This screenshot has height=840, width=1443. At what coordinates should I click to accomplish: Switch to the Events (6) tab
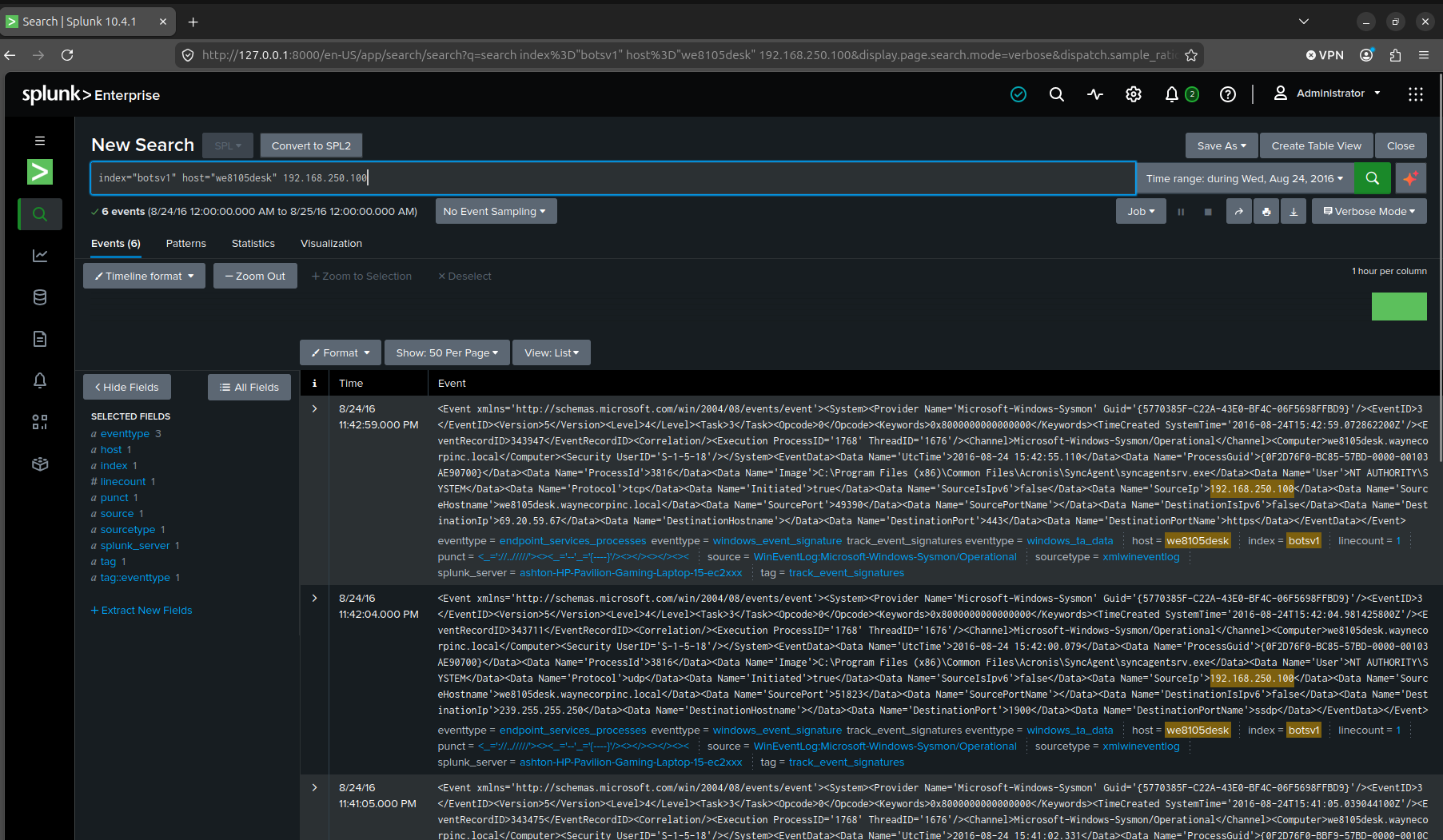click(116, 243)
